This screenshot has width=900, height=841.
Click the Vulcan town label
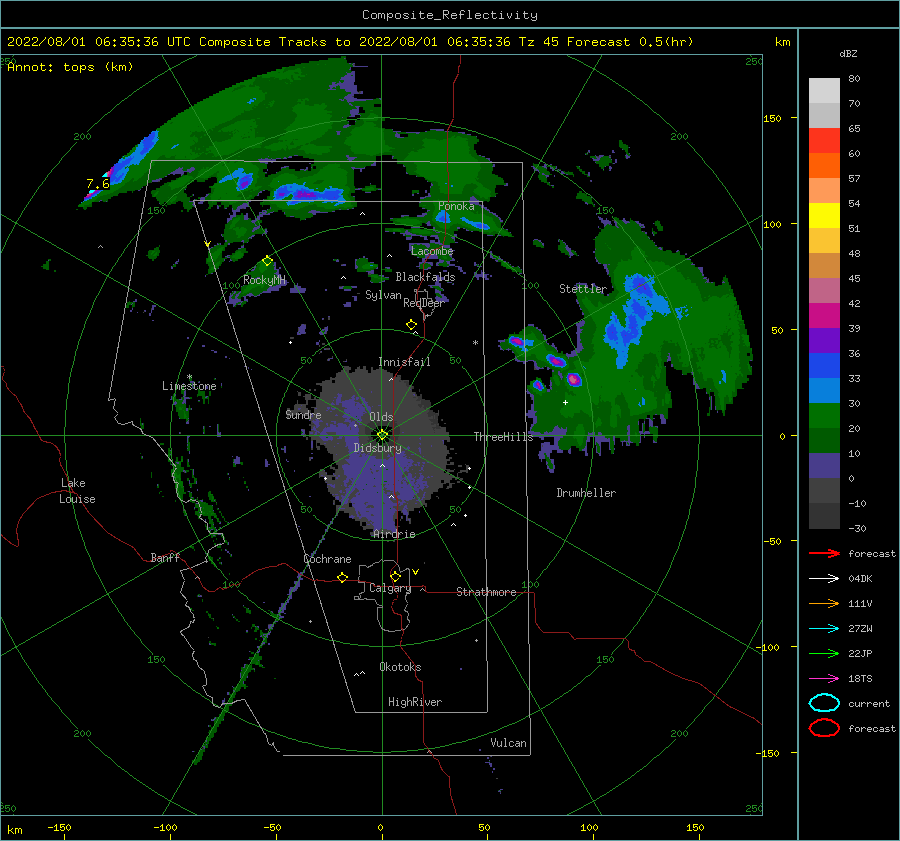[x=509, y=743]
